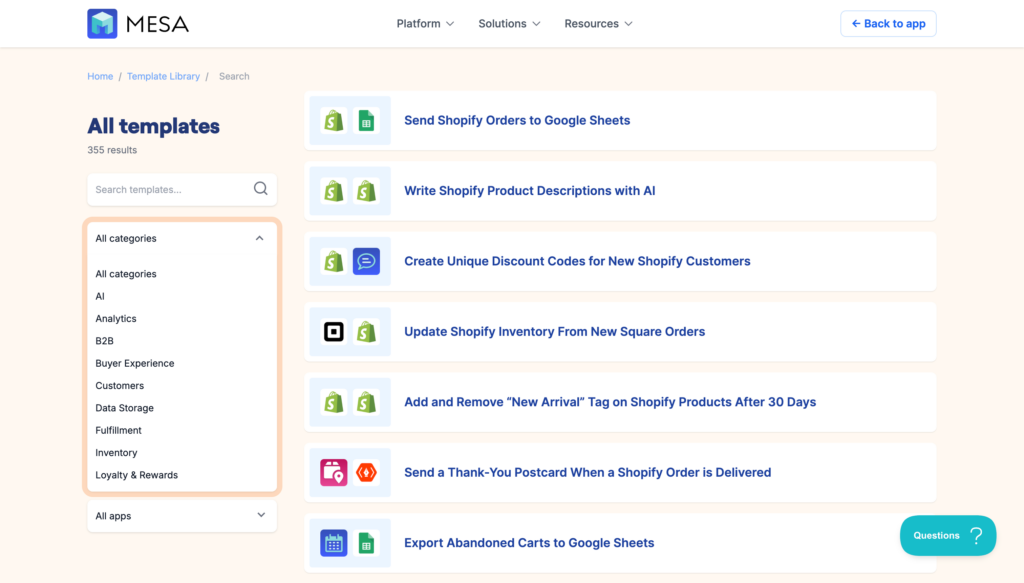This screenshot has height=583, width=1024.
Task: Open the Resources menu
Action: pyautogui.click(x=598, y=24)
